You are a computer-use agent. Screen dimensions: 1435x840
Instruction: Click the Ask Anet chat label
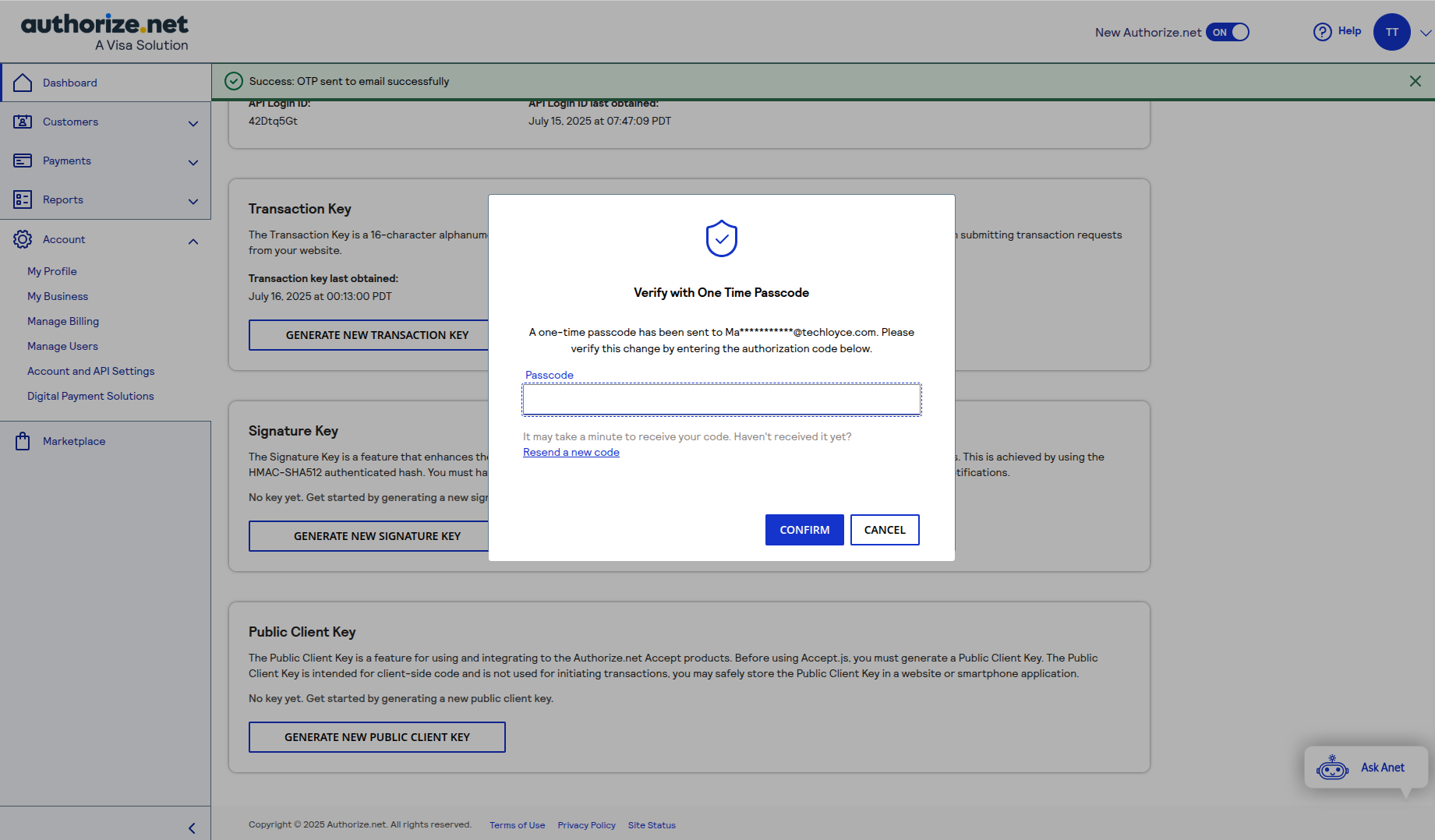1383,768
